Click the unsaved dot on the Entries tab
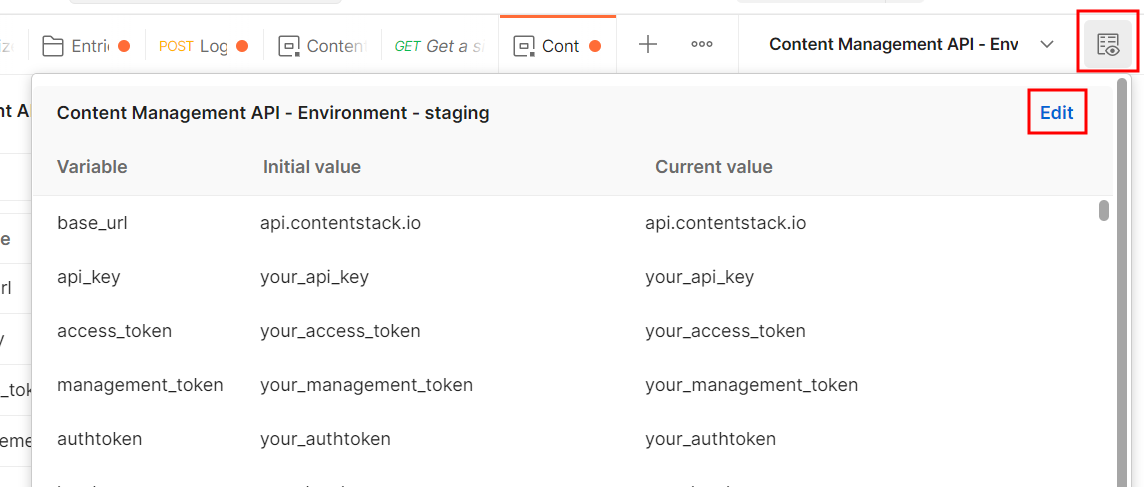The image size is (1144, 487). [x=124, y=46]
